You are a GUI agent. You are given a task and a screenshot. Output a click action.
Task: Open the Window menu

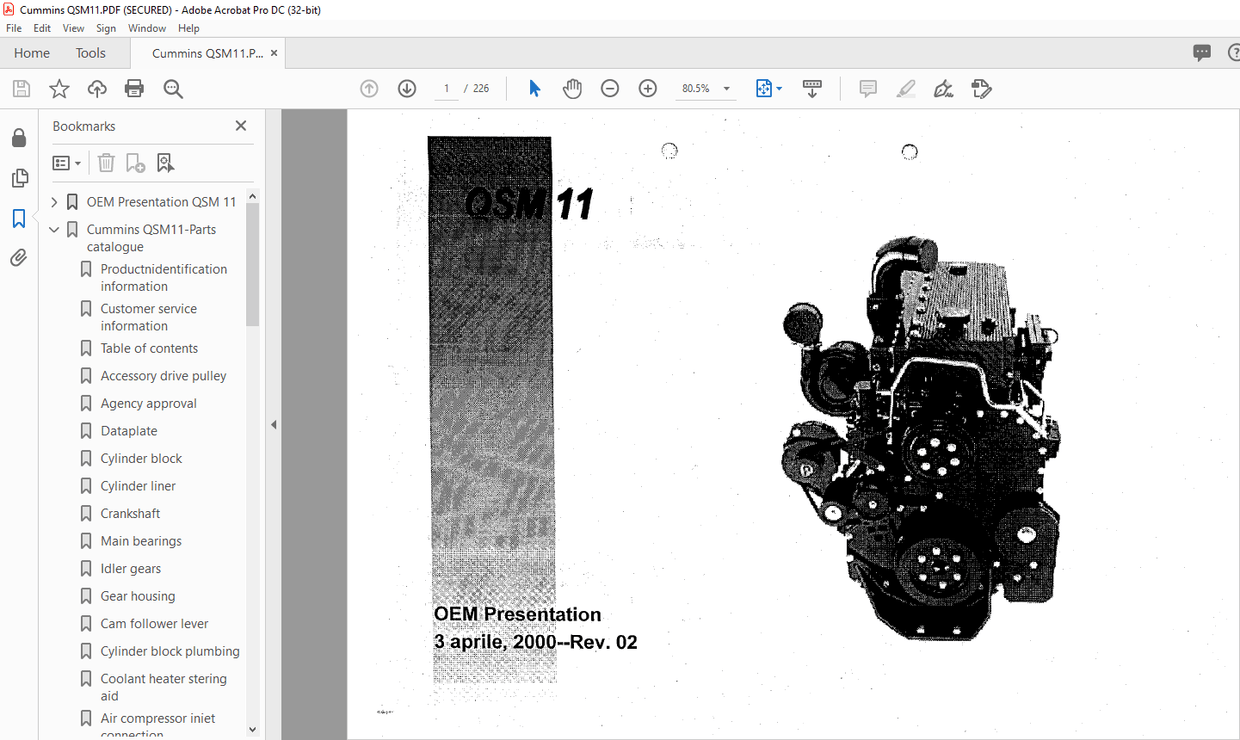(x=147, y=28)
